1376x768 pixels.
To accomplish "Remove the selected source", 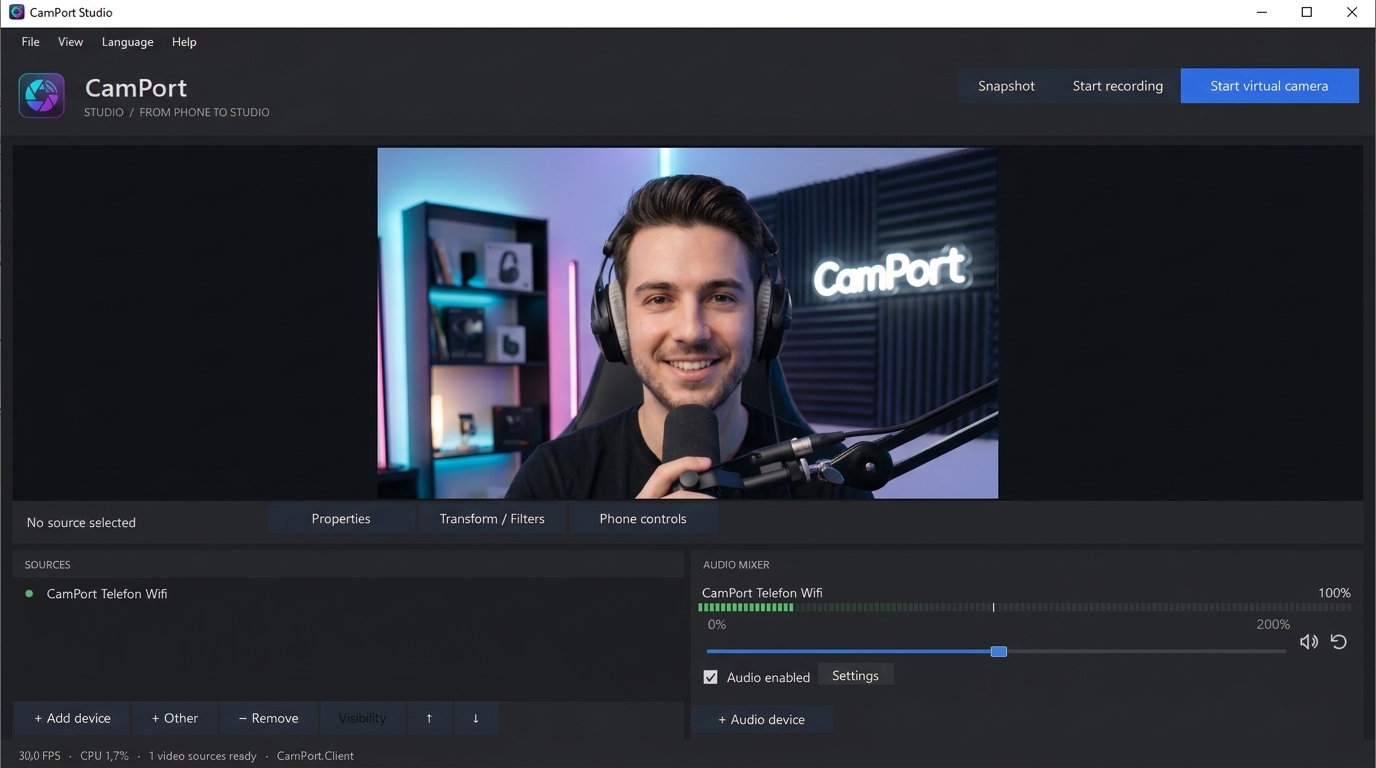I will tap(269, 718).
